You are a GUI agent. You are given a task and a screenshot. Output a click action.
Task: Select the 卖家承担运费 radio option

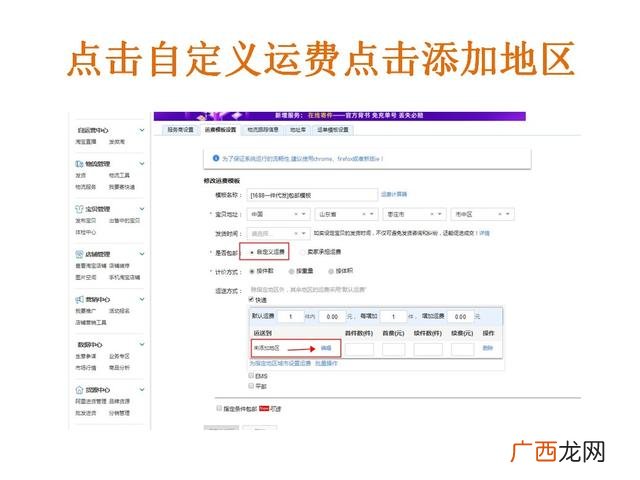[x=302, y=252]
